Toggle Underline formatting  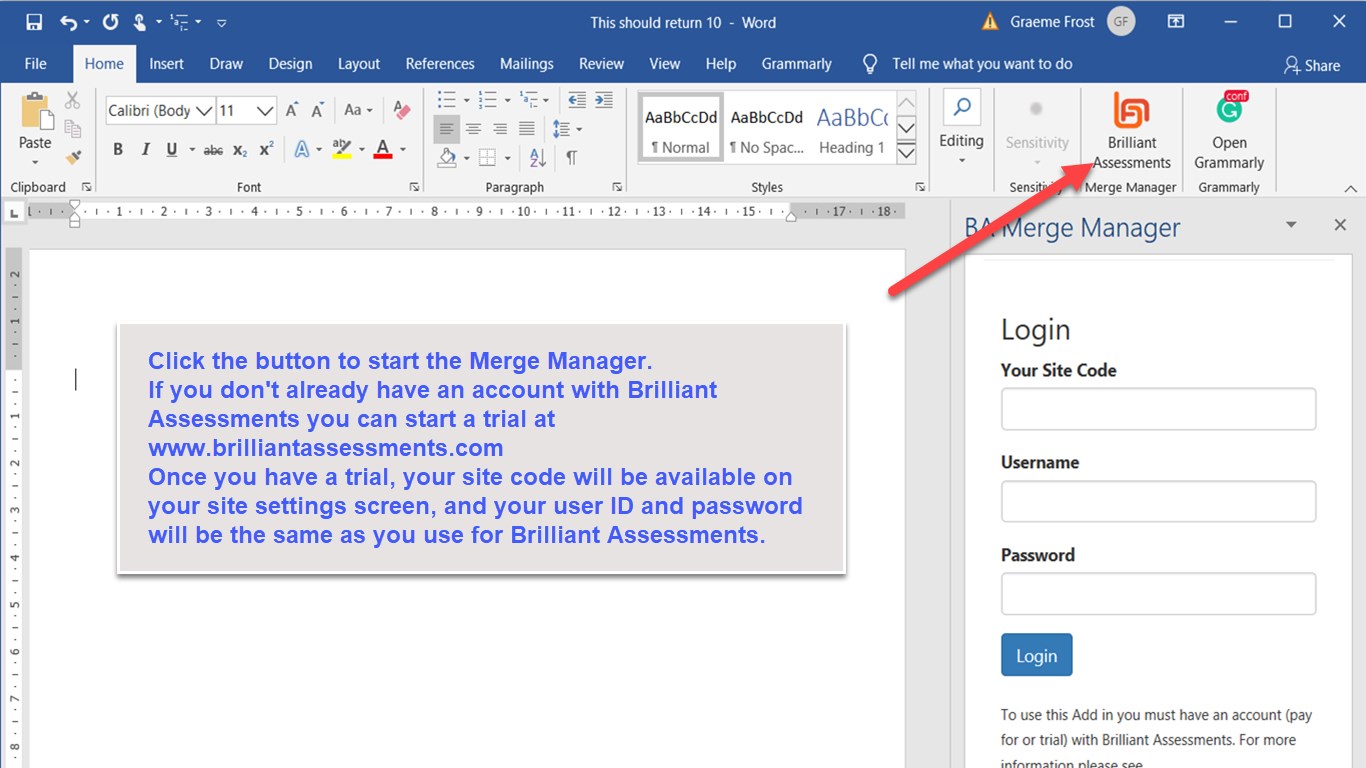pyautogui.click(x=172, y=150)
